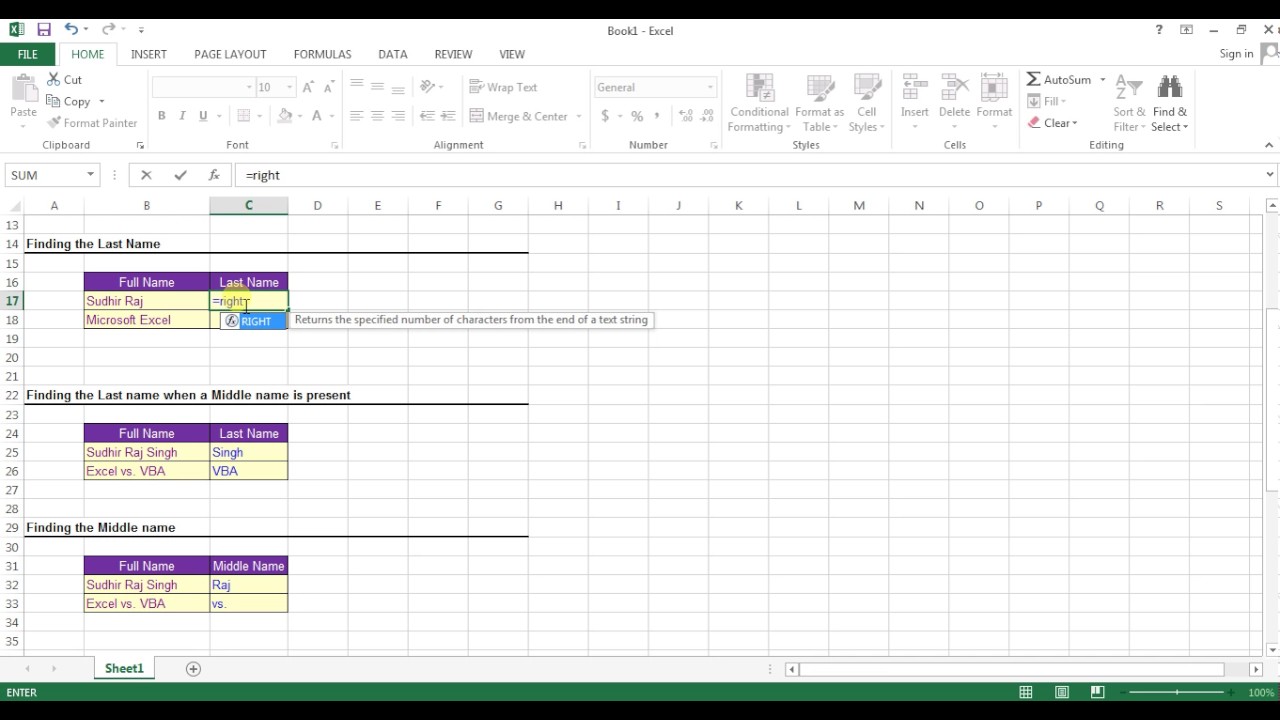Click the Undo arrow icon
Image resolution: width=1280 pixels, height=720 pixels.
pos(71,30)
